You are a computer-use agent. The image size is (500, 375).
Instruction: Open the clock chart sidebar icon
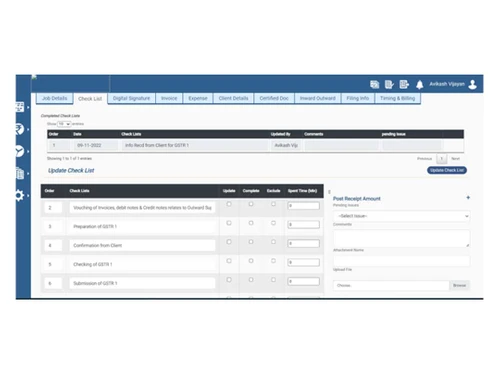click(20, 151)
